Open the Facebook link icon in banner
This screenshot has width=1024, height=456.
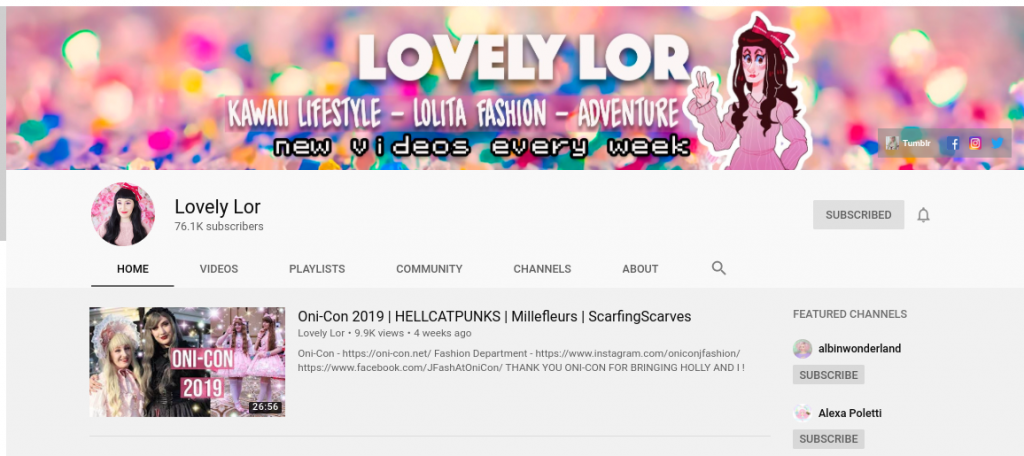coord(953,143)
